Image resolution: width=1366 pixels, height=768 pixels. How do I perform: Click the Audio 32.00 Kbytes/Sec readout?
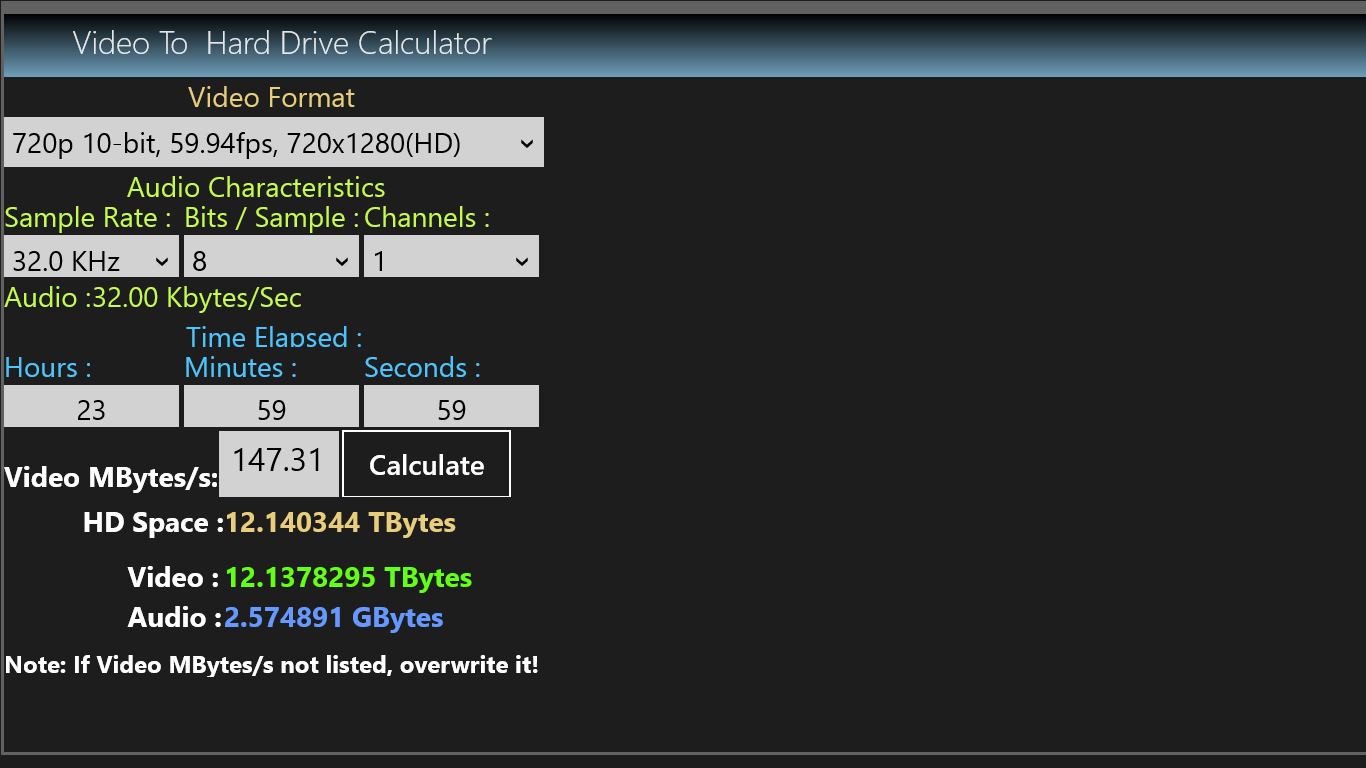[x=153, y=298]
